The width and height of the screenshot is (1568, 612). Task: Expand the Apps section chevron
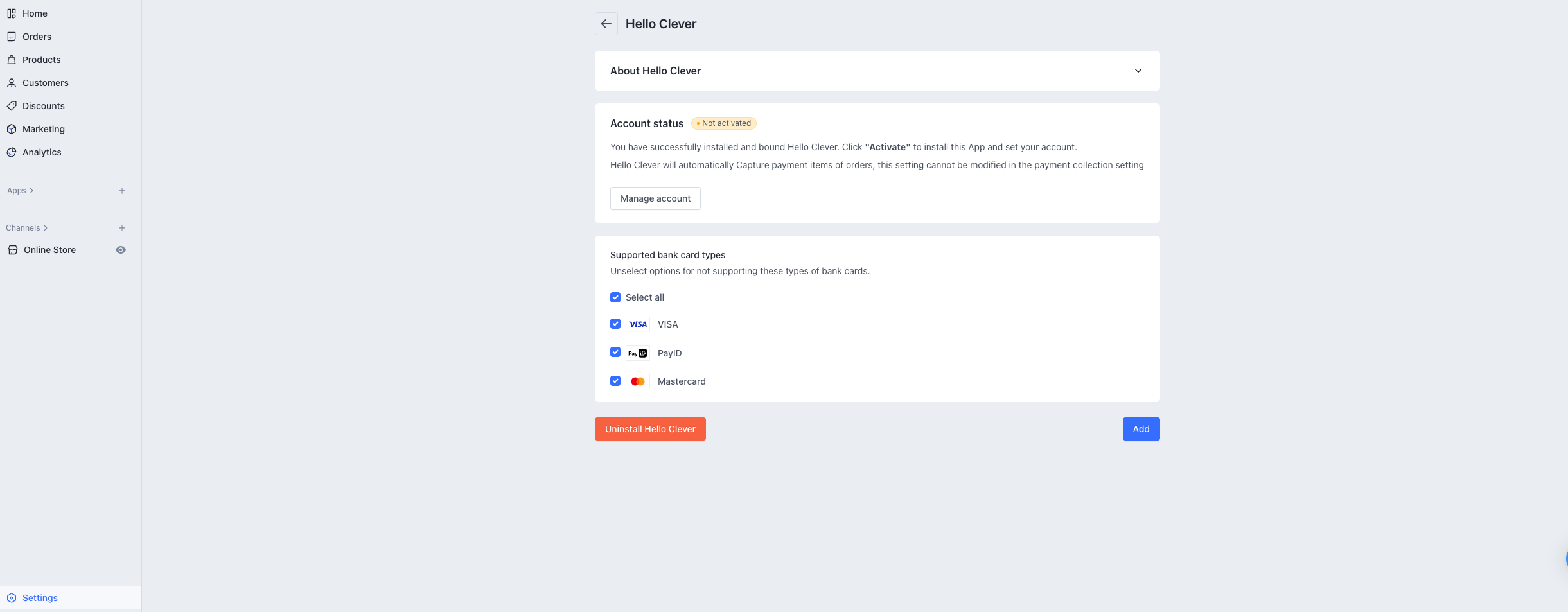pos(31,191)
